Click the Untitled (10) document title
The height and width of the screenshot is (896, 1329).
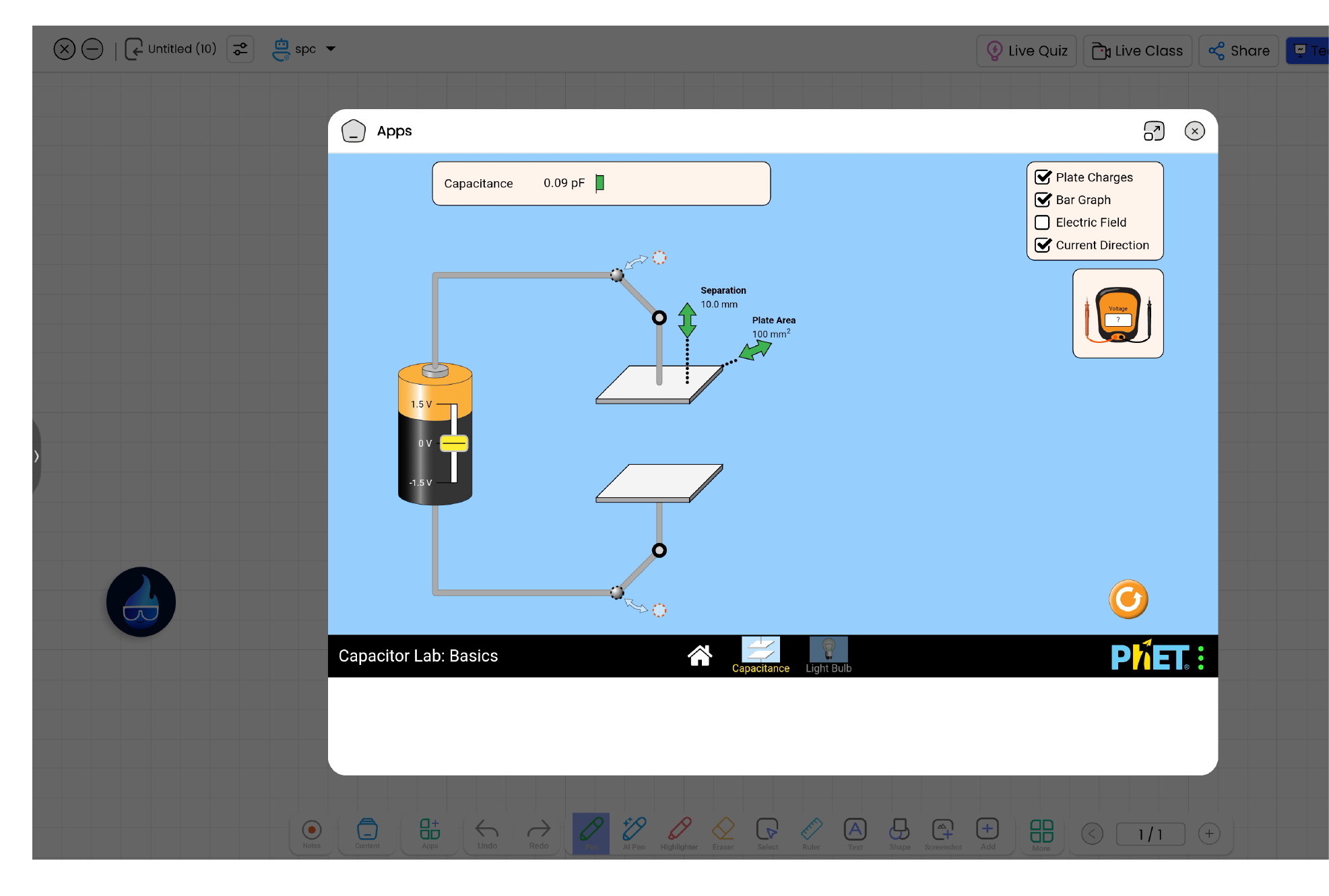(x=182, y=49)
